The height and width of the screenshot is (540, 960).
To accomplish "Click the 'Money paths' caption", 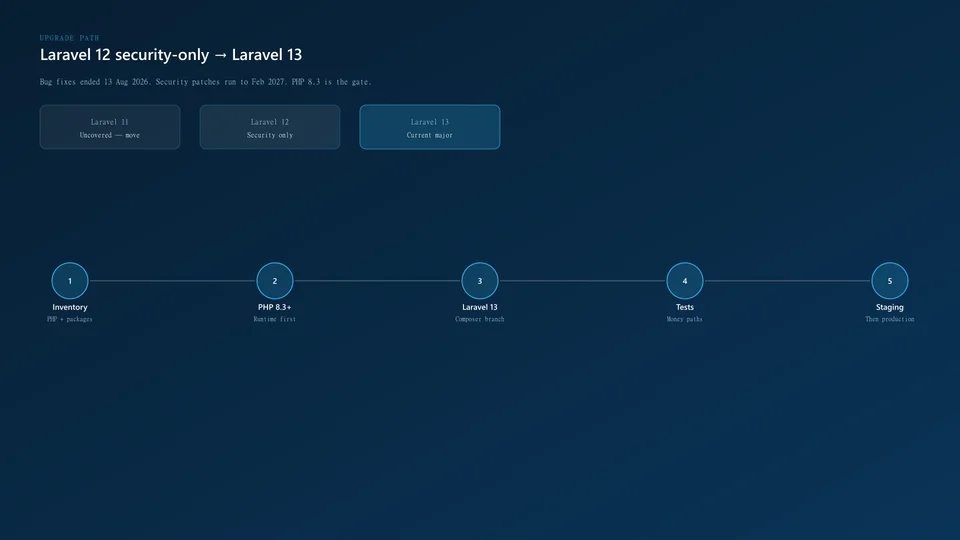I will (x=684, y=319).
